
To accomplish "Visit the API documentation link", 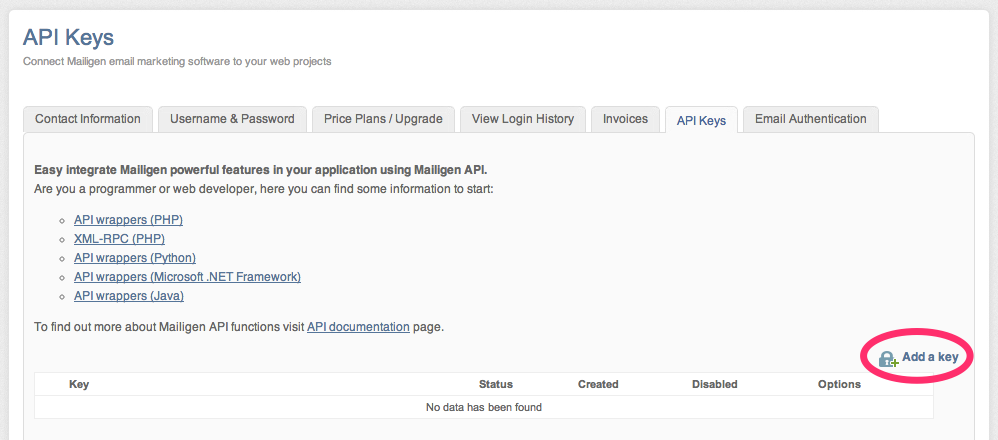I will coord(358,327).
